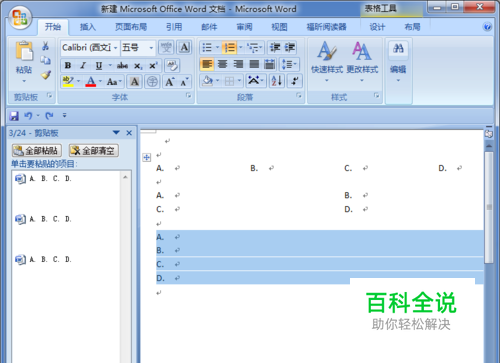Click the Multilevel List icon
Image resolution: width=500 pixels, height=363 pixels.
click(253, 47)
